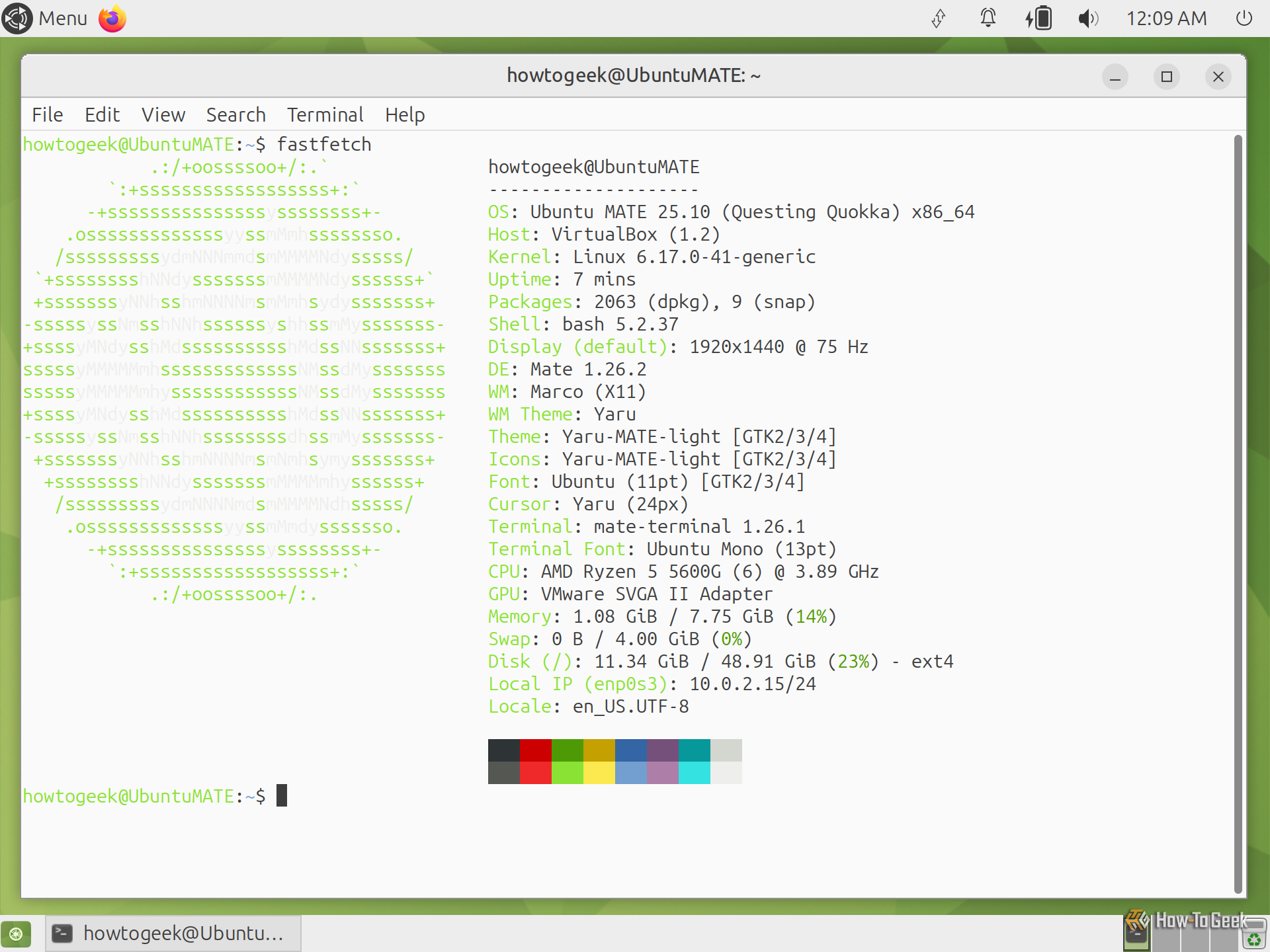Viewport: 1270px width, 952px height.
Task: Click the Packages line '2063 (dpkg), 9 (snap)'
Action: point(652,301)
